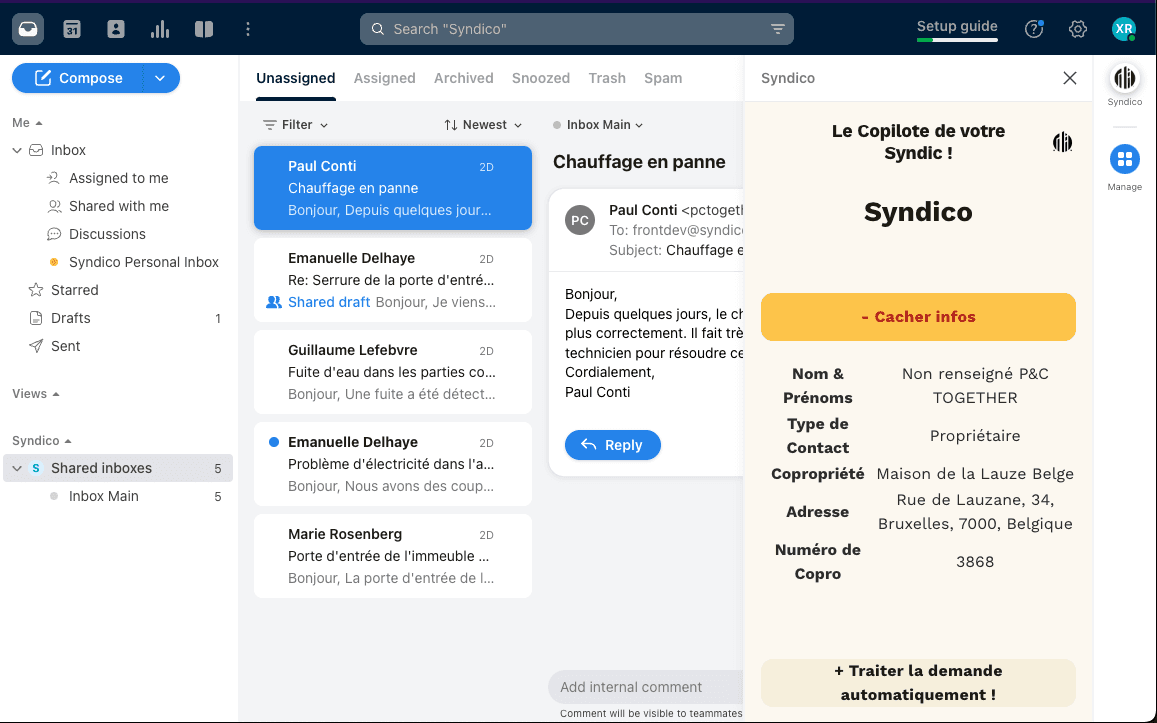Open the Inbox Main dropdown above message

point(598,125)
